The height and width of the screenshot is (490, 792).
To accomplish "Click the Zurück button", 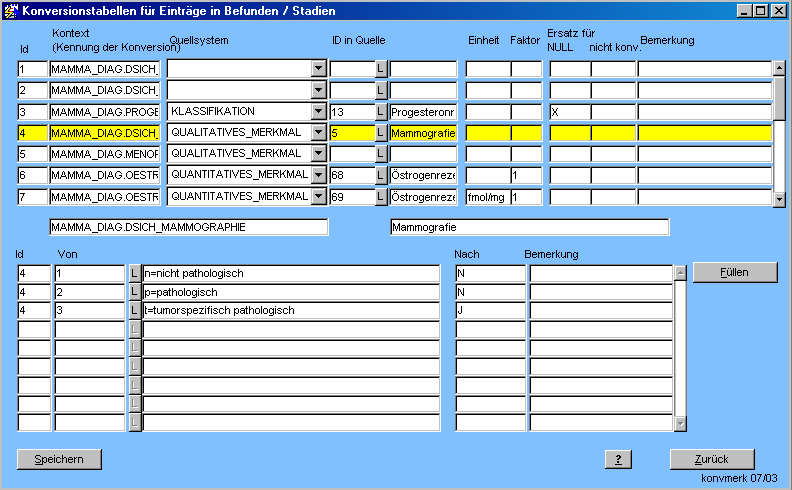I will [x=712, y=460].
